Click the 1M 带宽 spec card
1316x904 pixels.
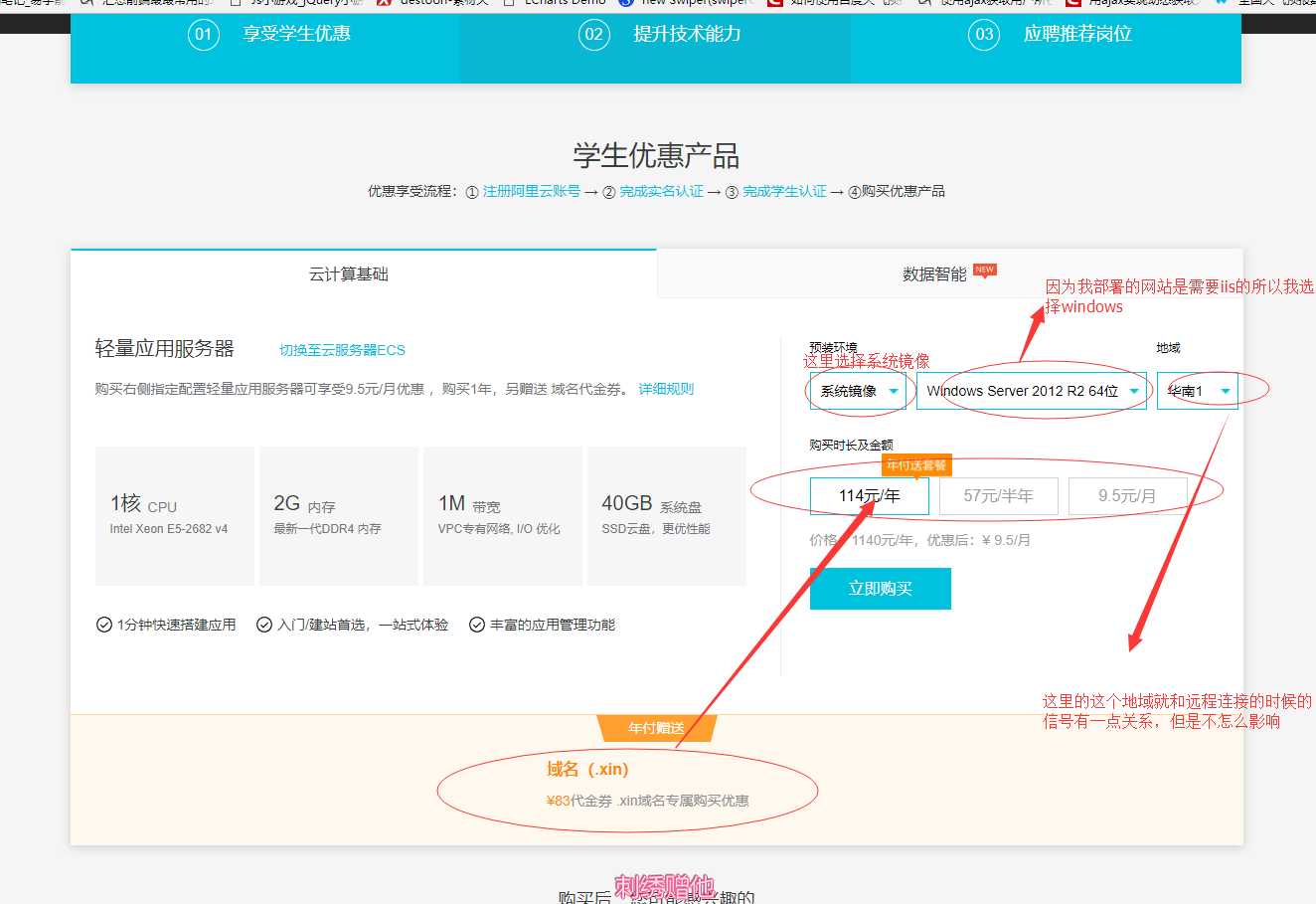503,516
